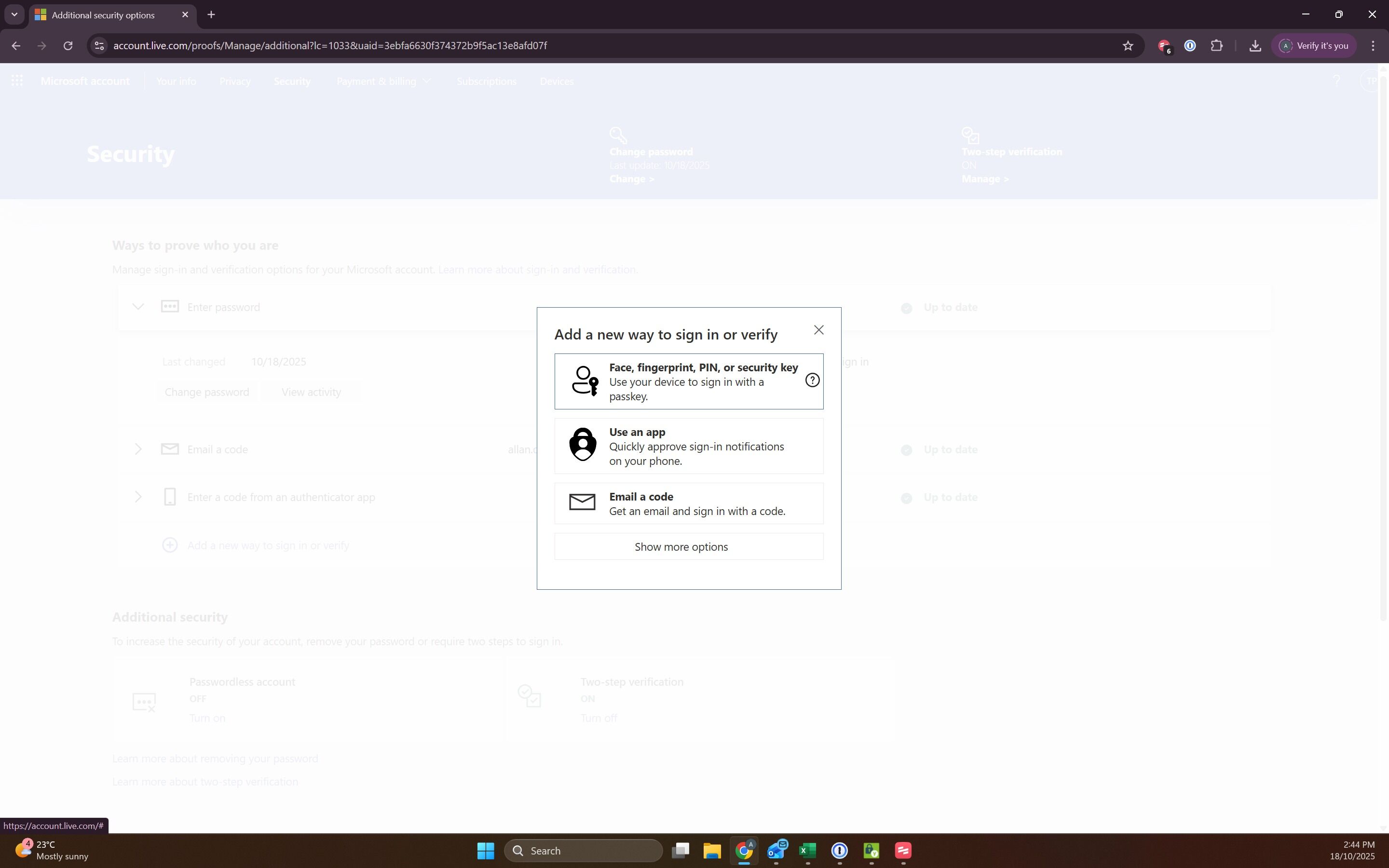This screenshot has height=868, width=1389.
Task: Bookmark this page with the star icon
Action: pos(1128,45)
